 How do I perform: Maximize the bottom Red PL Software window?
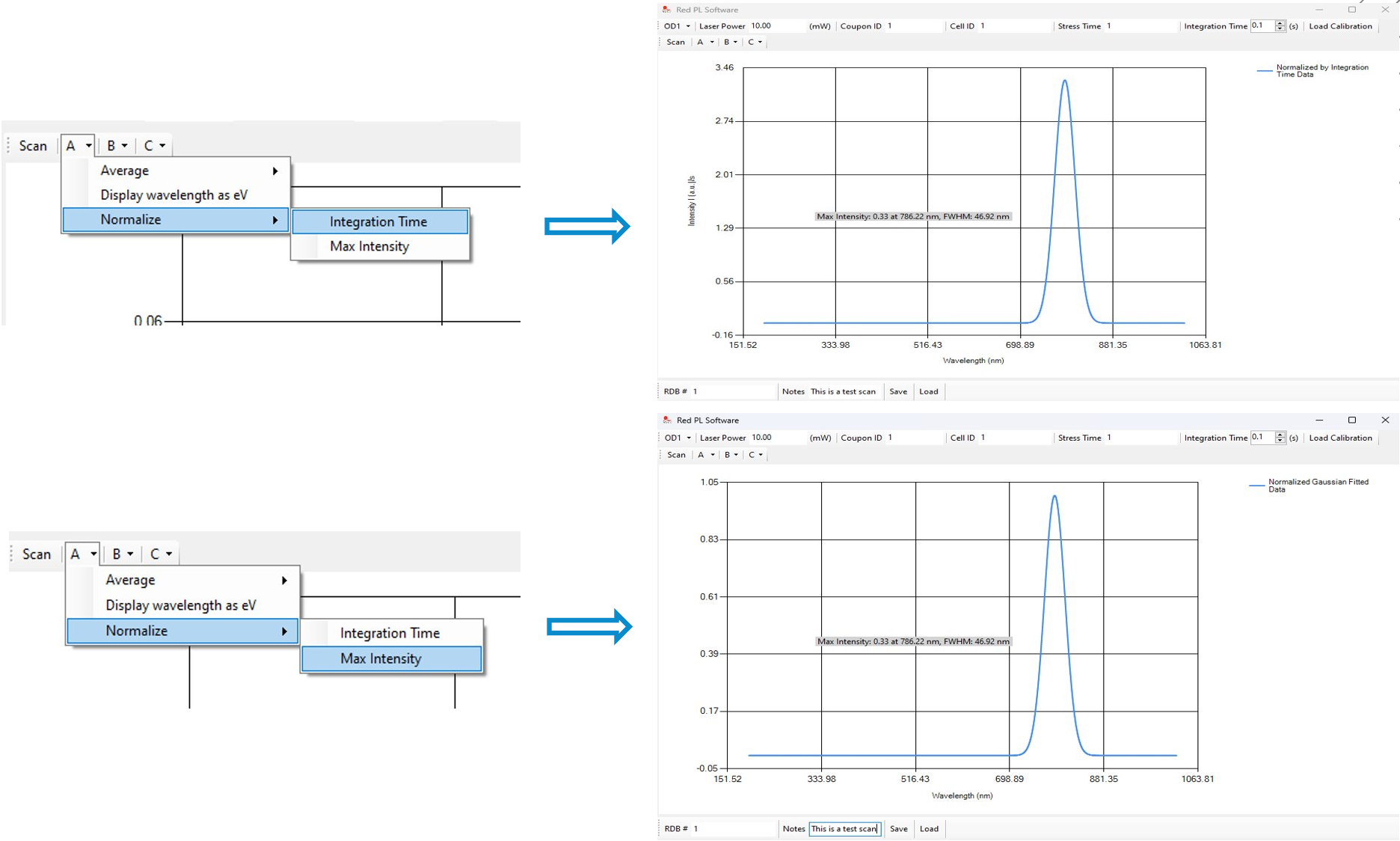[1351, 420]
